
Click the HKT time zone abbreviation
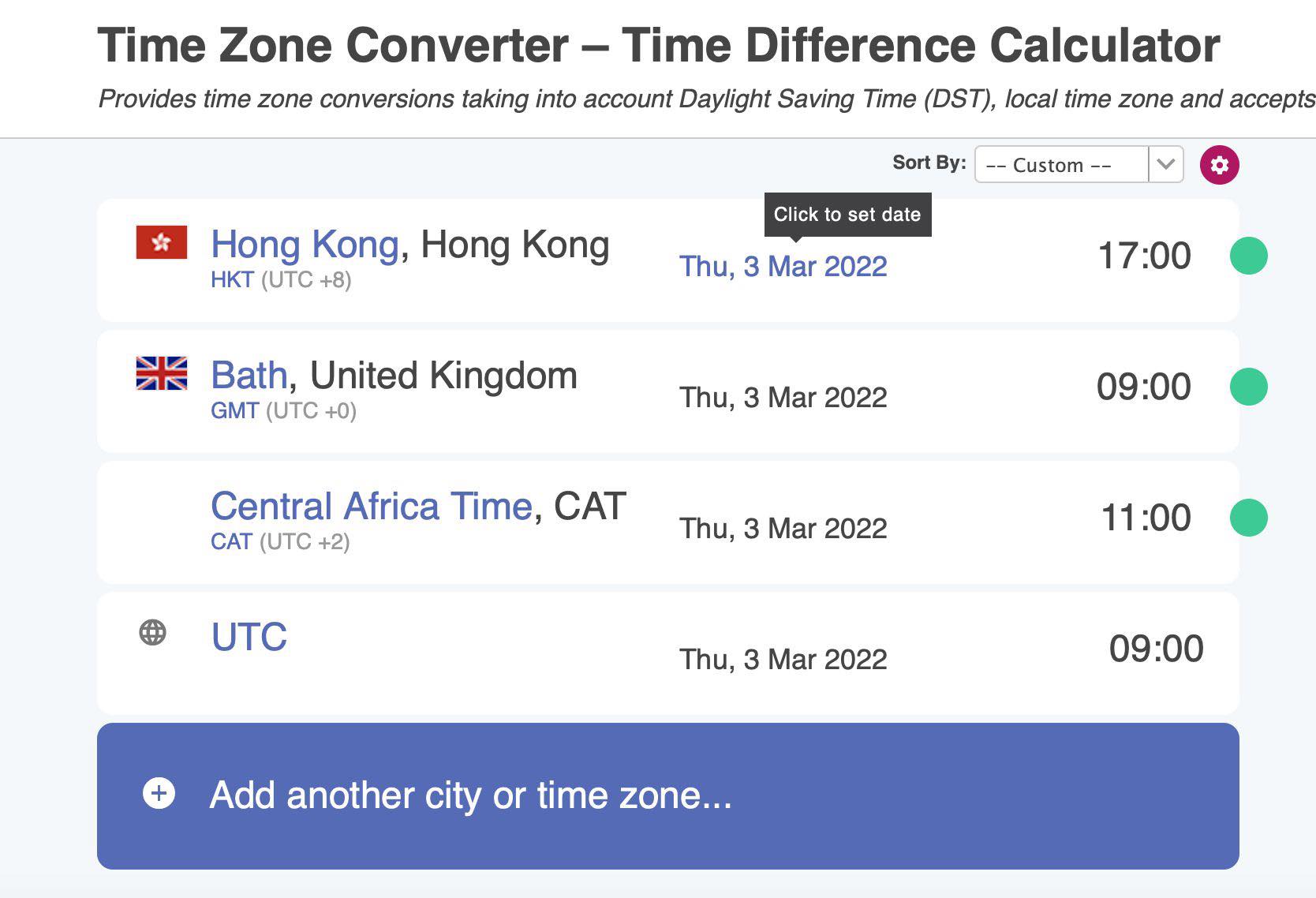click(x=232, y=280)
